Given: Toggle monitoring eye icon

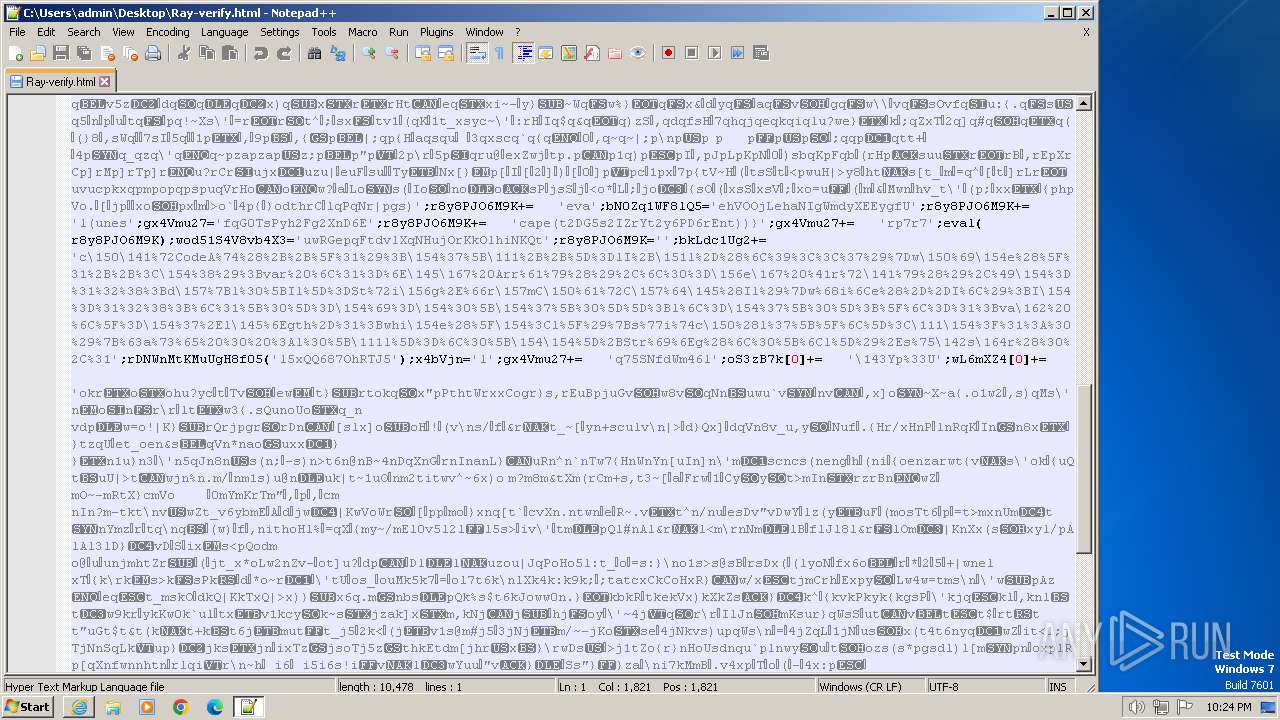Looking at the screenshot, I should click(638, 53).
